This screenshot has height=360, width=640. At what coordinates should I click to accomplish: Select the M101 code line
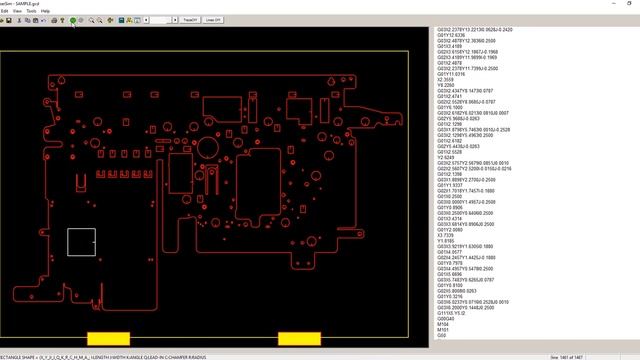point(443,330)
